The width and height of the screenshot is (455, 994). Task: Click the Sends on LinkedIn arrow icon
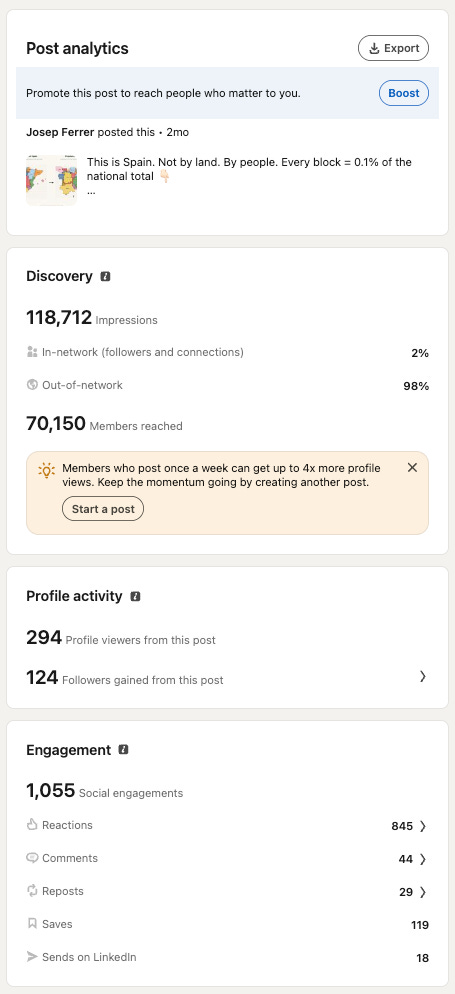pyautogui.click(x=32, y=957)
